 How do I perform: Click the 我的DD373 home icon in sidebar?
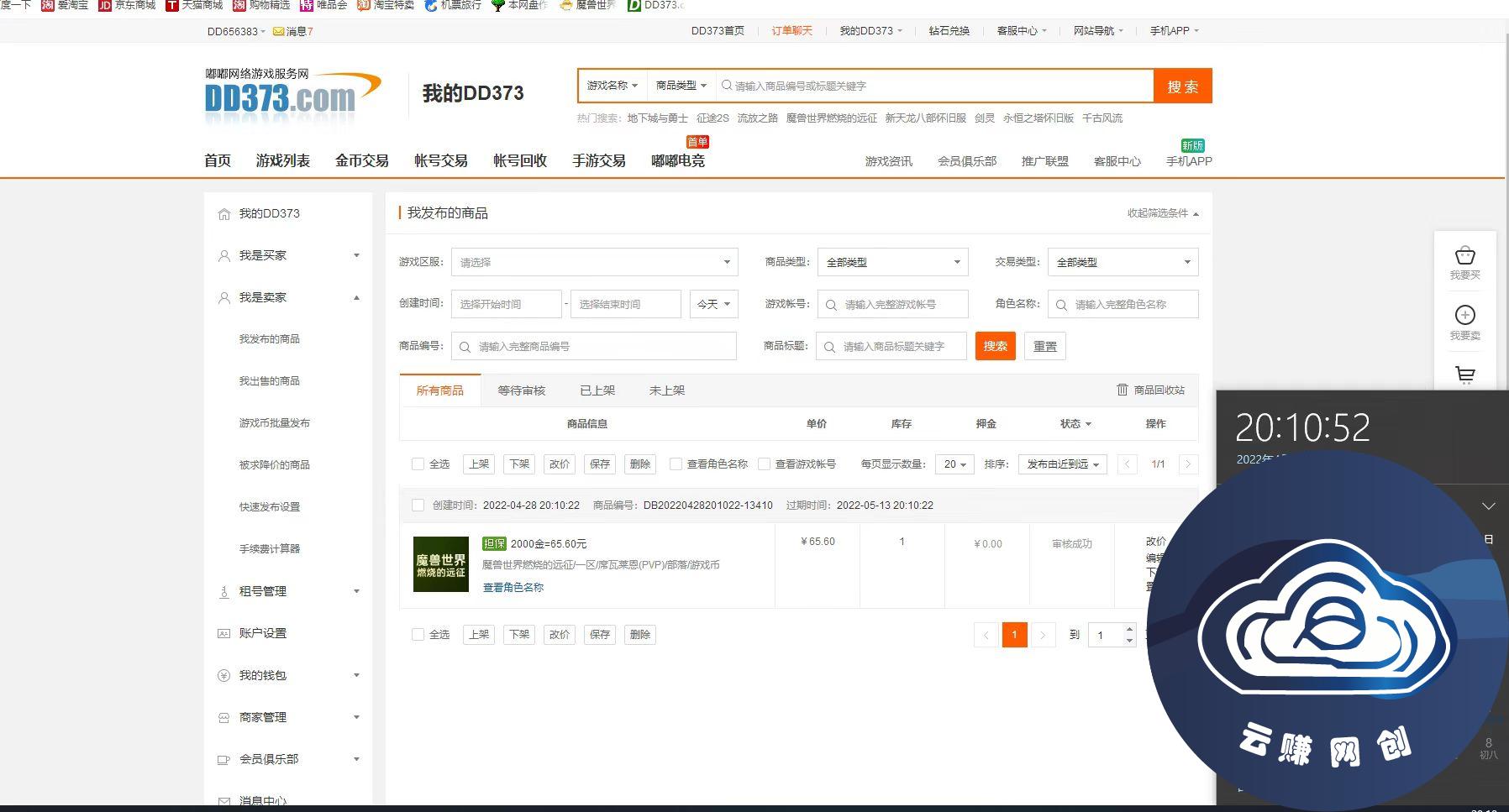click(223, 214)
